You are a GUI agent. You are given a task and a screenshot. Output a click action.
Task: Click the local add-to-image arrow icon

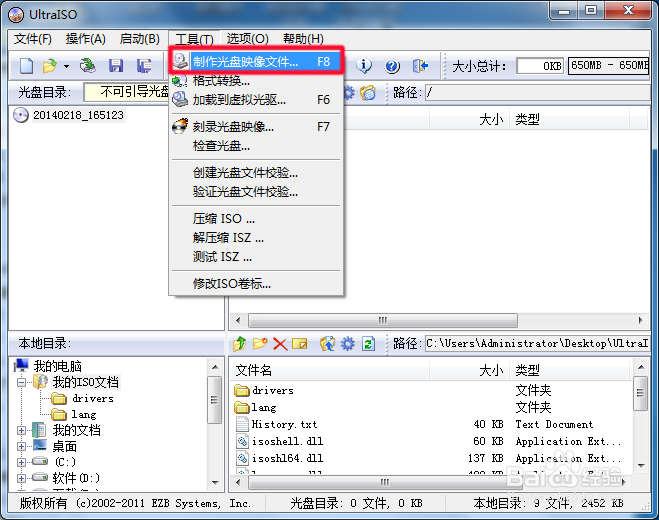327,344
